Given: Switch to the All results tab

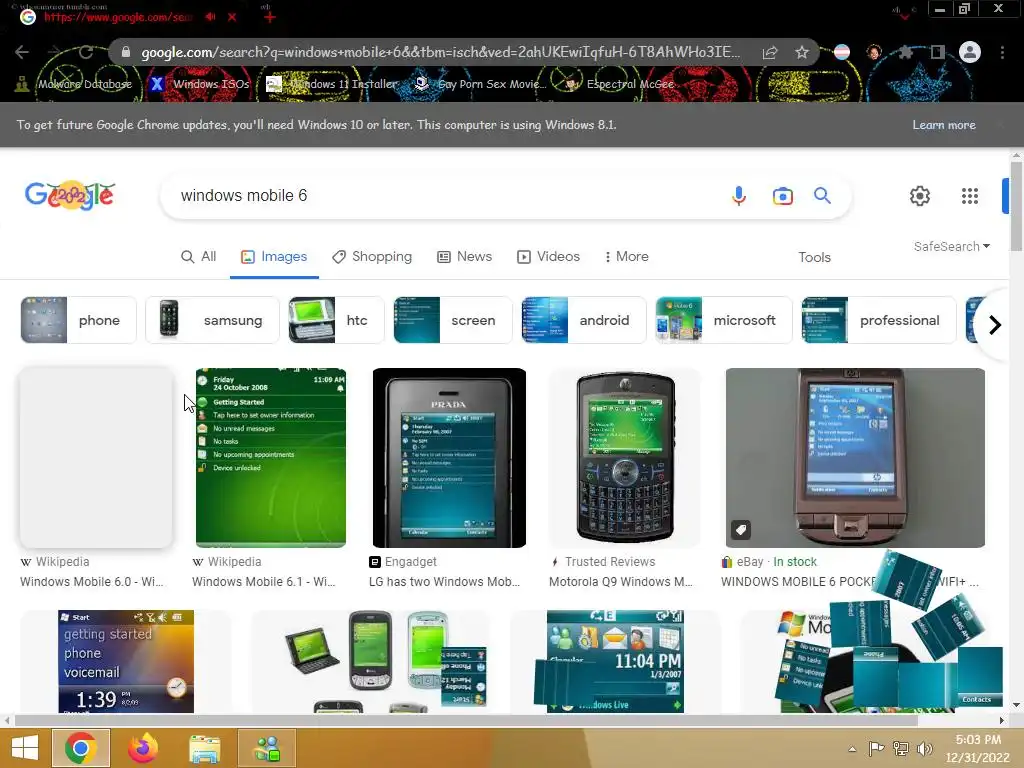Looking at the screenshot, I should pyautogui.click(x=199, y=257).
